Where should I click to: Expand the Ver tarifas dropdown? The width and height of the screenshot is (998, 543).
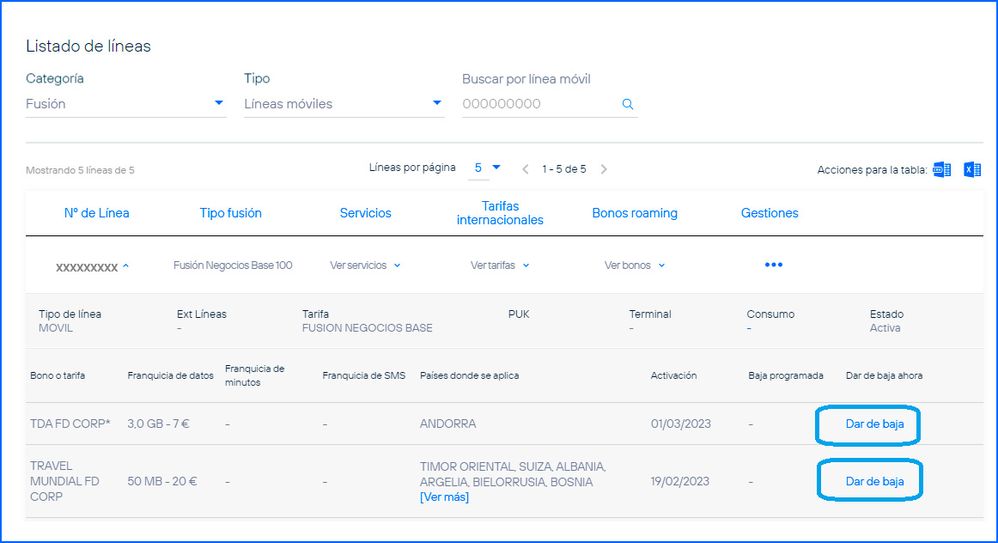tap(499, 265)
